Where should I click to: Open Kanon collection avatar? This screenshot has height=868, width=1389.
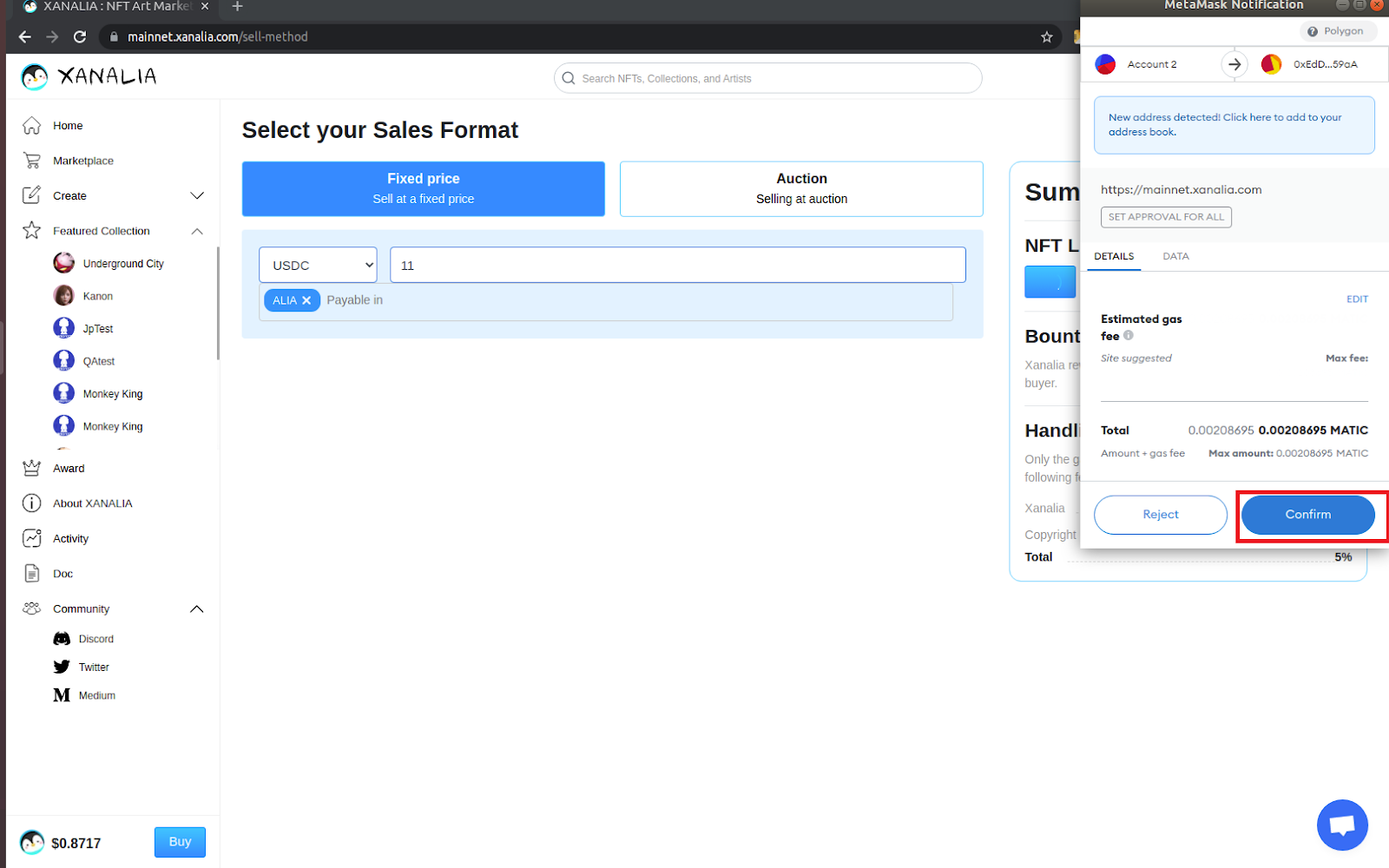pos(63,296)
